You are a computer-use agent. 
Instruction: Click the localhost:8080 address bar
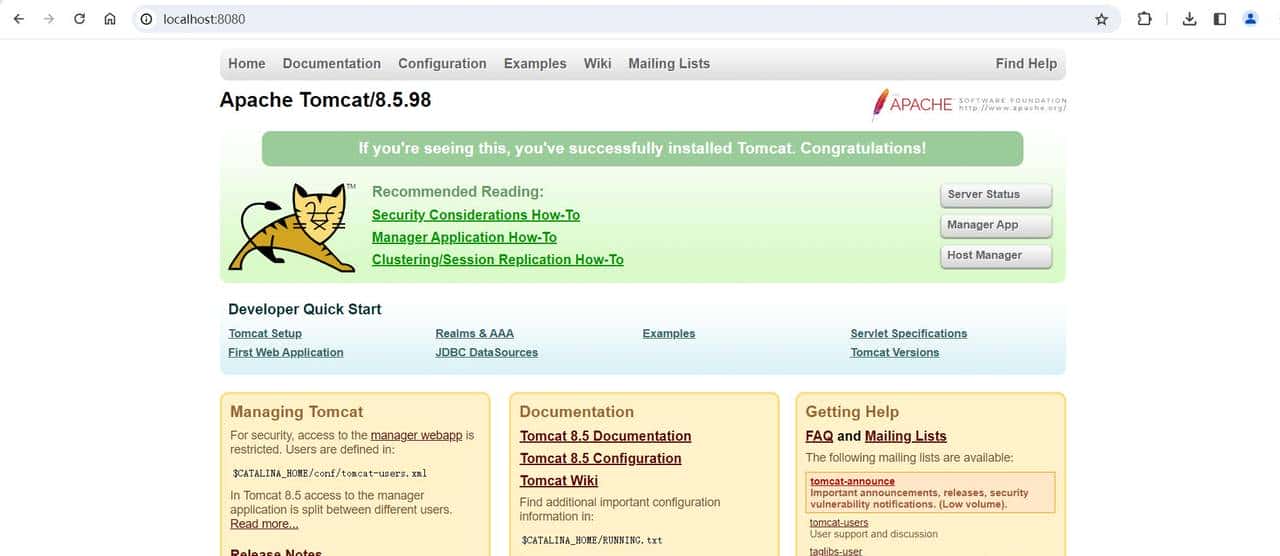(600, 19)
